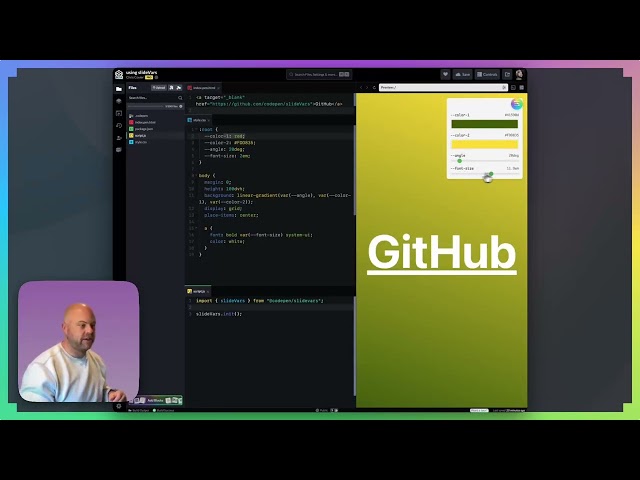Go forward in the preview browser
This screenshot has height=480, width=640.
(367, 87)
